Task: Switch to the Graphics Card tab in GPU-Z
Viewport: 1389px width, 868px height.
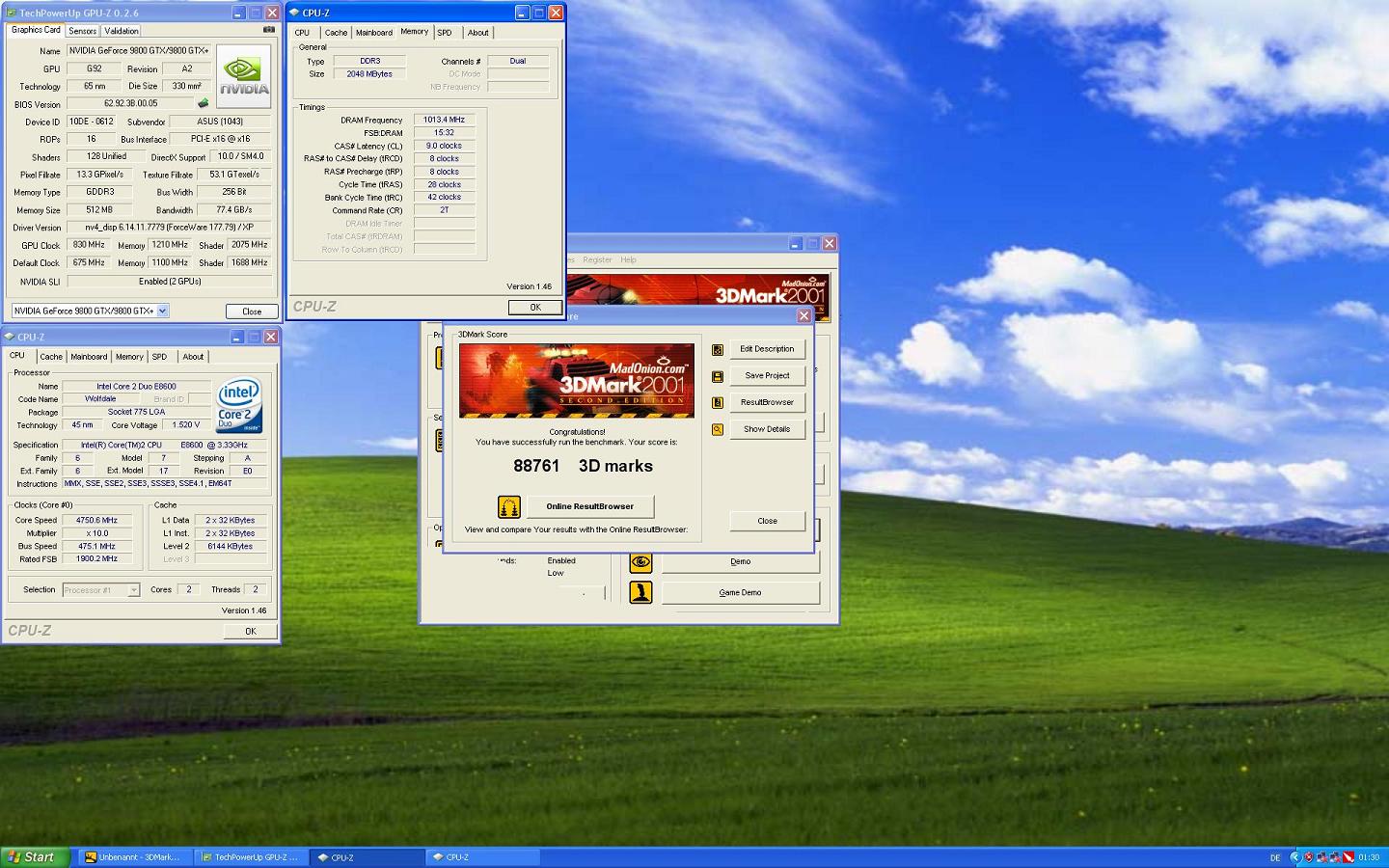Action: click(x=36, y=30)
